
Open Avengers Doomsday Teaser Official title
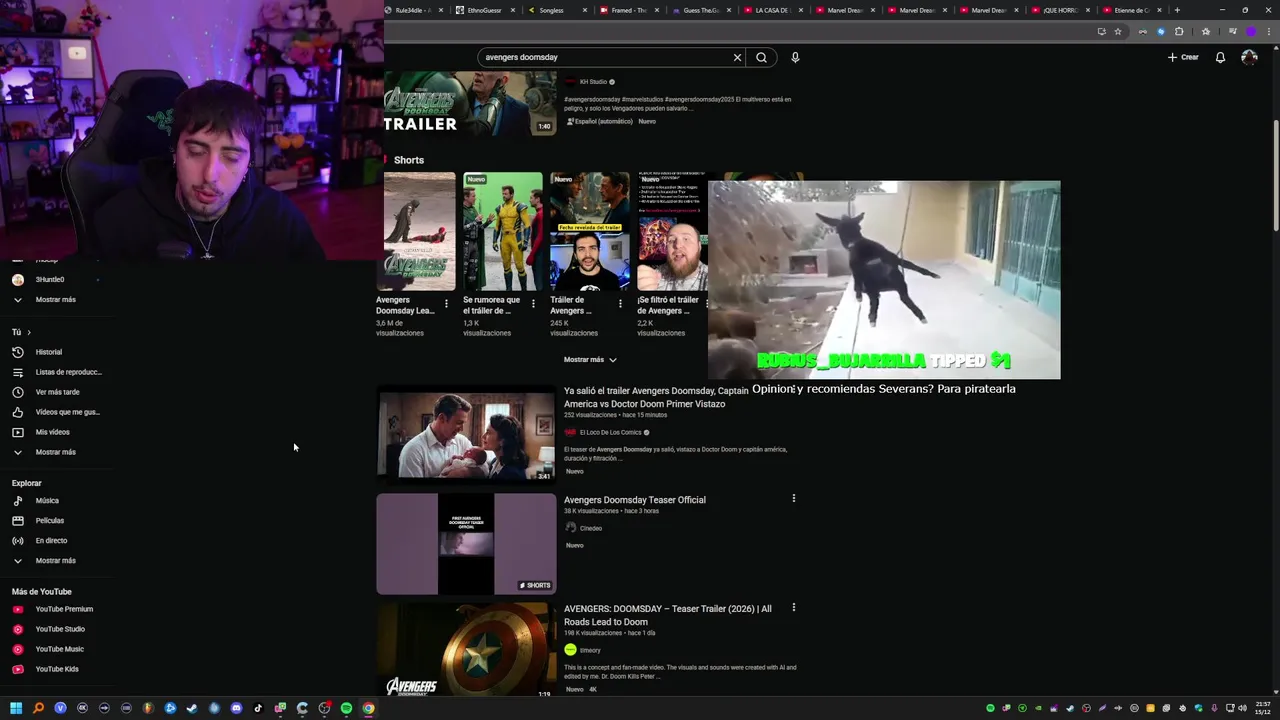coord(635,500)
